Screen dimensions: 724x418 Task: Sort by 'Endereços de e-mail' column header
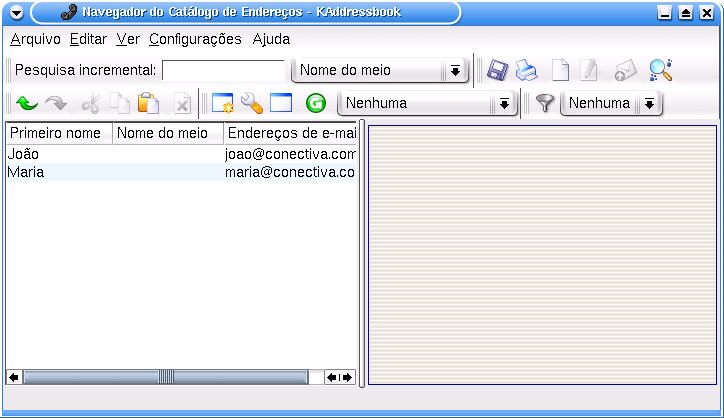point(290,133)
